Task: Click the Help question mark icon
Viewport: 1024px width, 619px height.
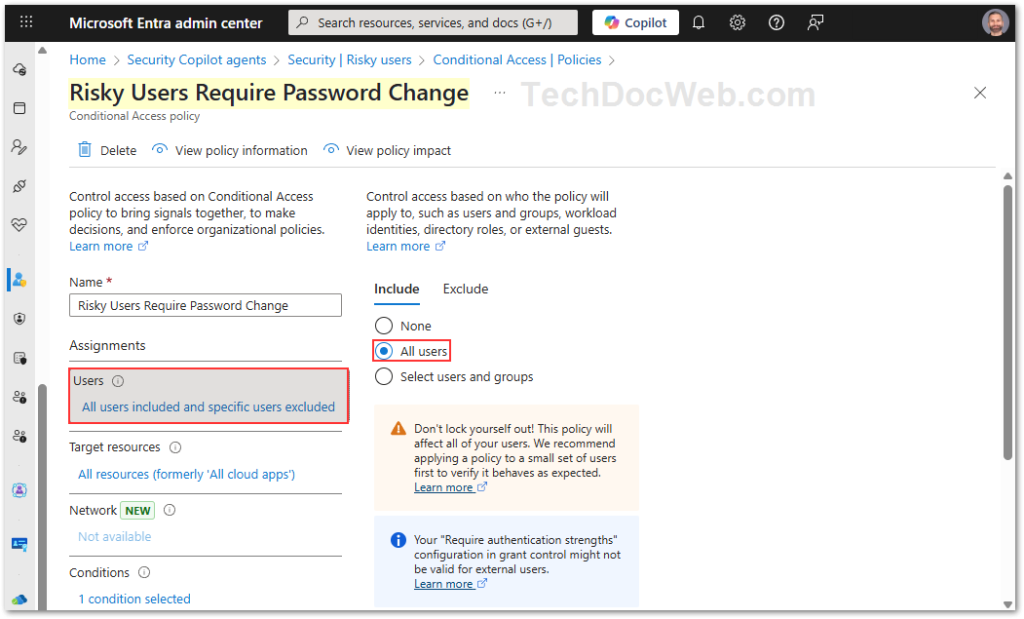Action: click(x=777, y=22)
